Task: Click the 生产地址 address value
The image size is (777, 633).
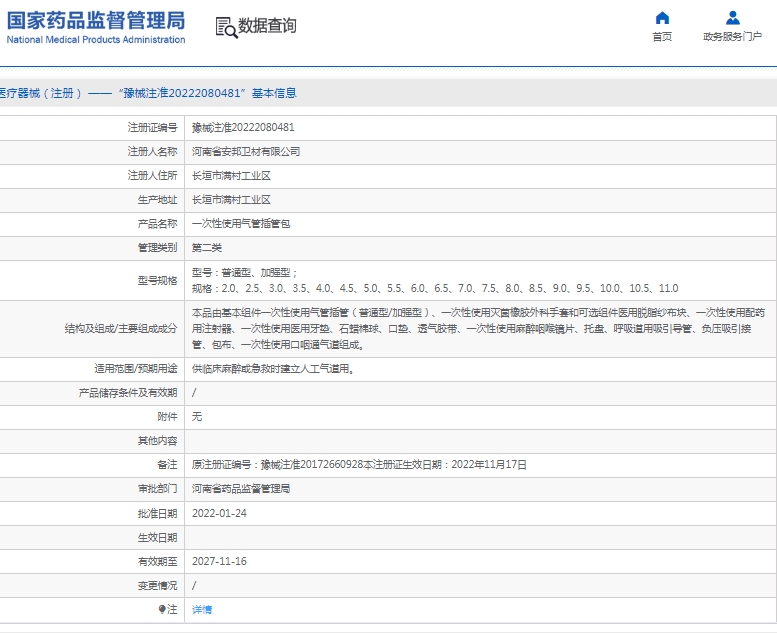Action: point(231,200)
